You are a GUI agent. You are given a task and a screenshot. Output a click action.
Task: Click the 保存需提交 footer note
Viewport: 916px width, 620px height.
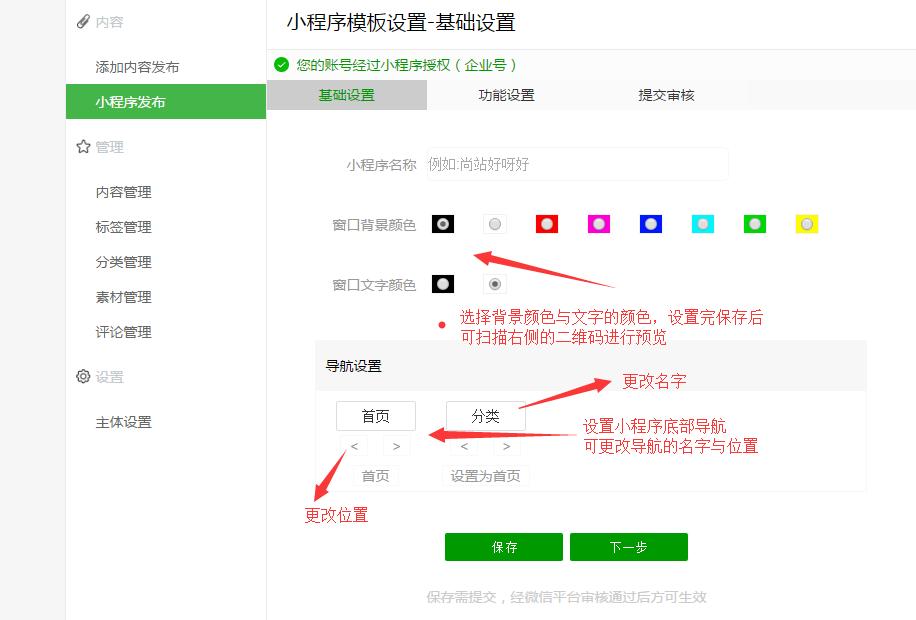click(566, 597)
